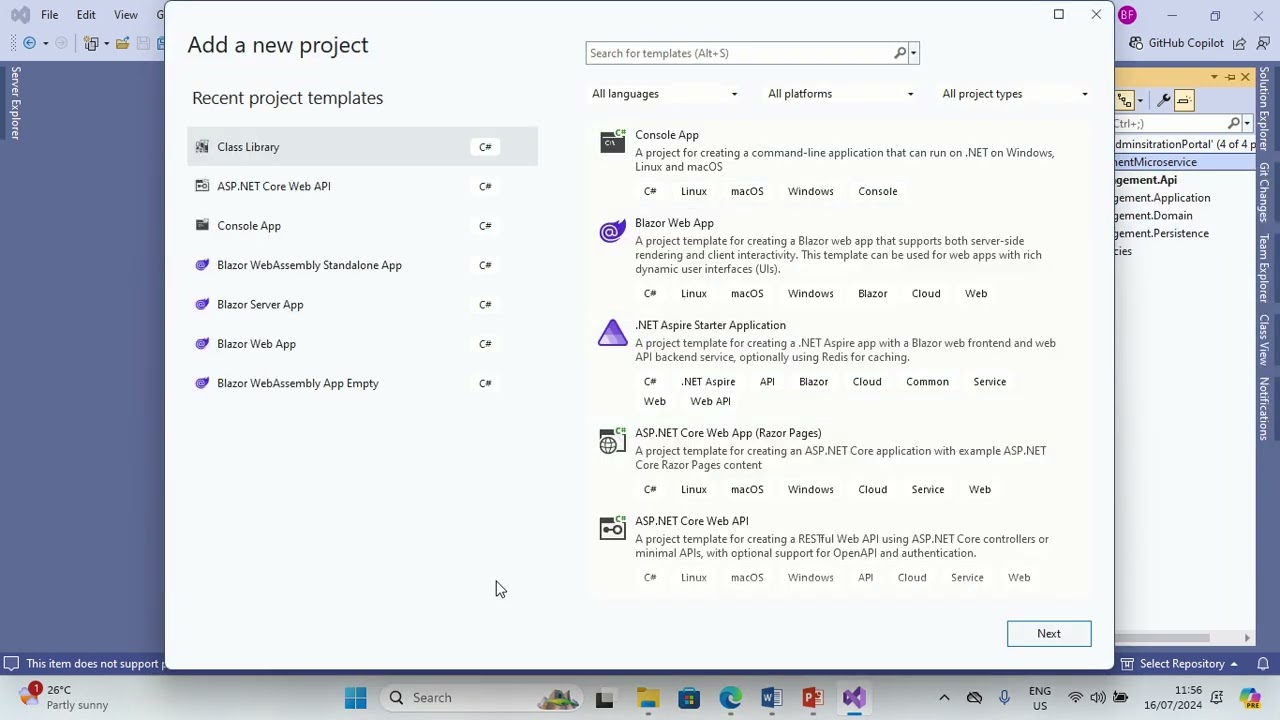Open Windows Start menu
This screenshot has height=720, width=1280.
tap(355, 698)
